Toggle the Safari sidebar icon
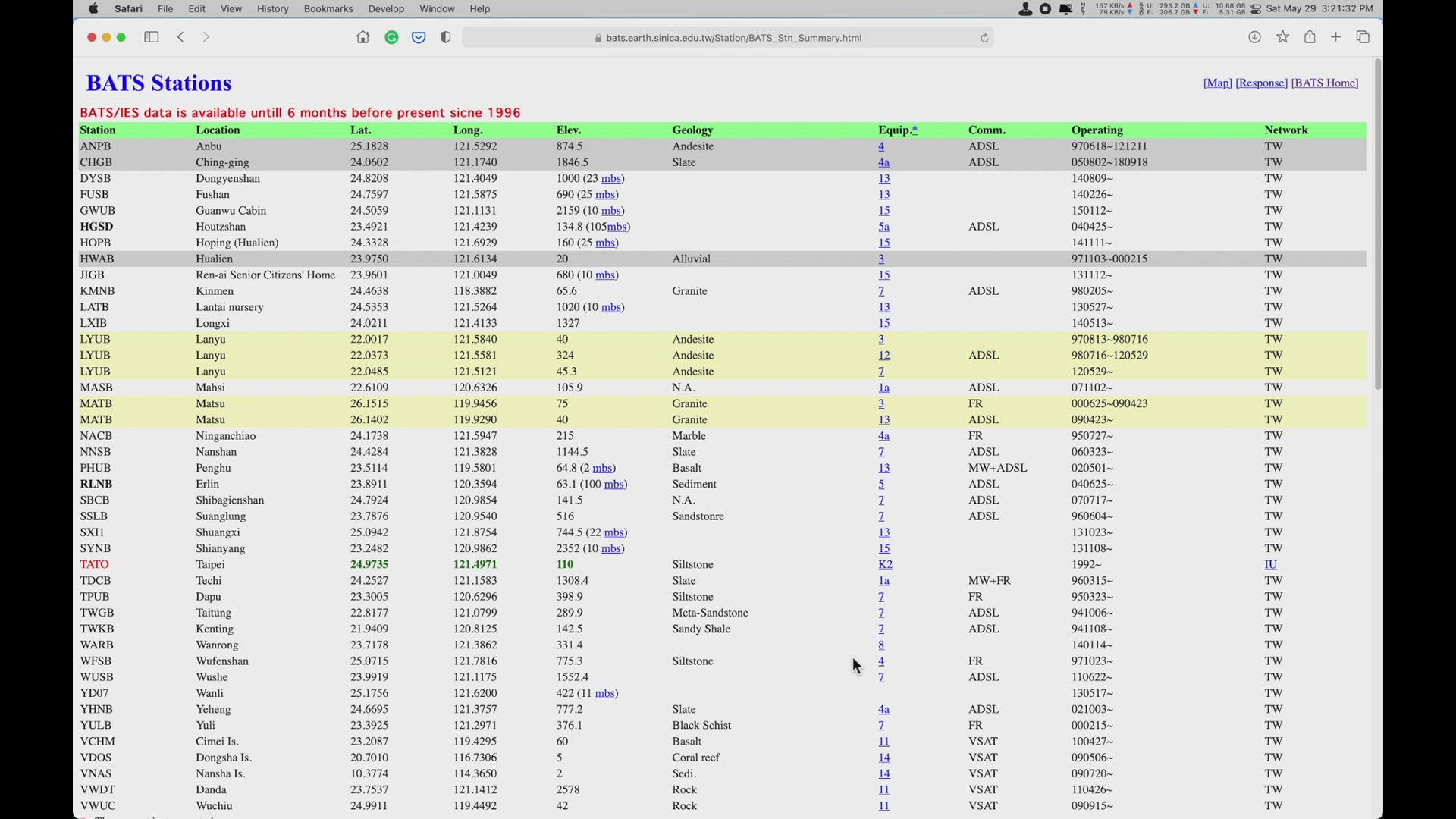 (x=152, y=37)
